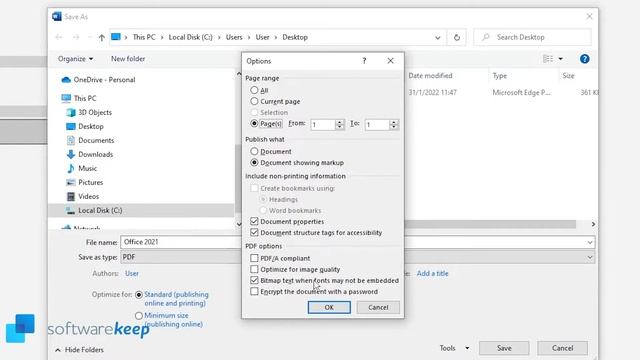Open the Tools dropdown menu
640x360 pixels.
pyautogui.click(x=454, y=348)
